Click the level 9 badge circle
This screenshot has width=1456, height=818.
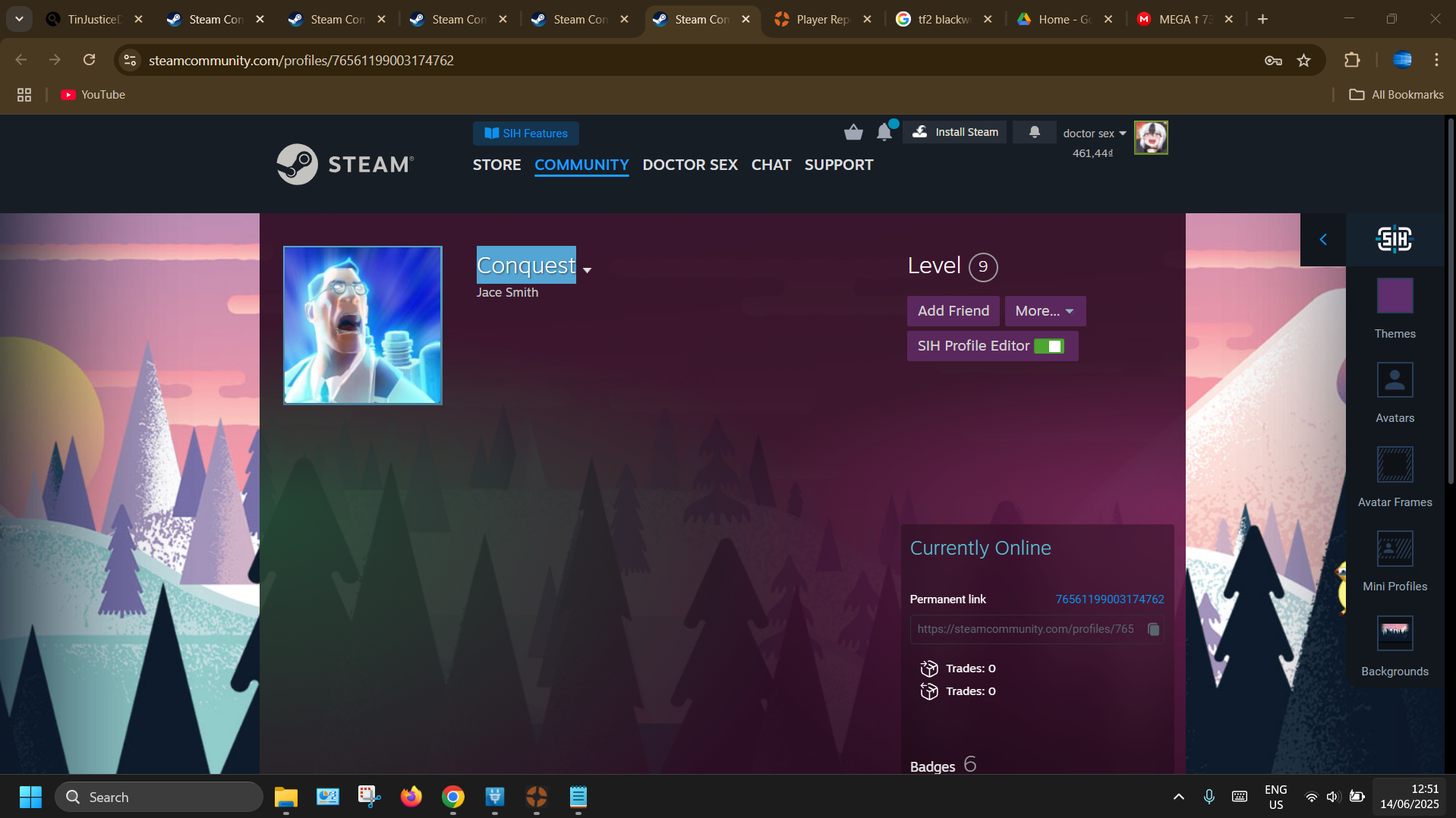pos(983,266)
